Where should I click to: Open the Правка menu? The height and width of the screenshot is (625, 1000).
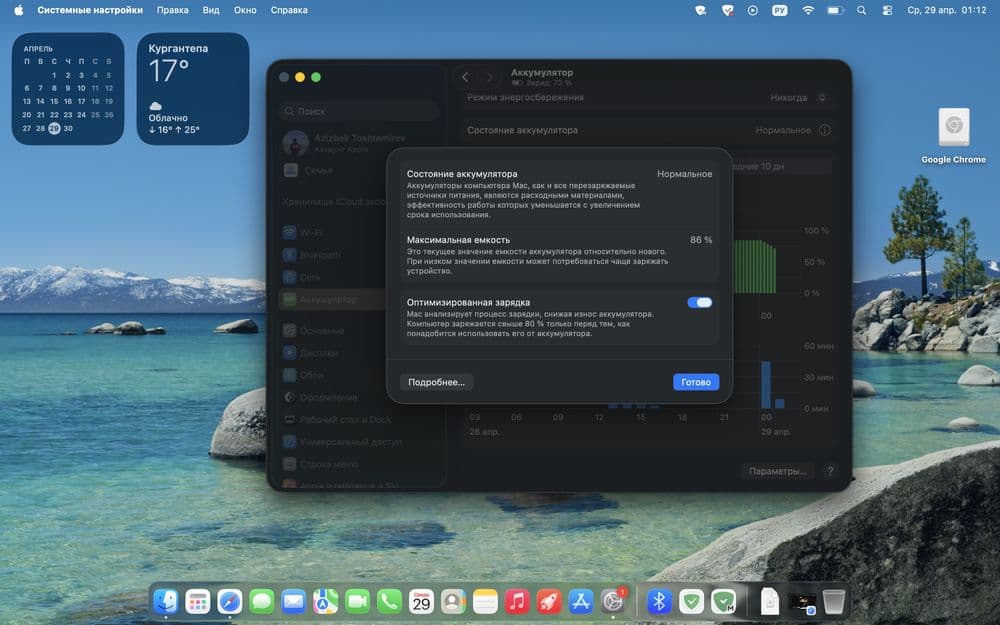[172, 10]
